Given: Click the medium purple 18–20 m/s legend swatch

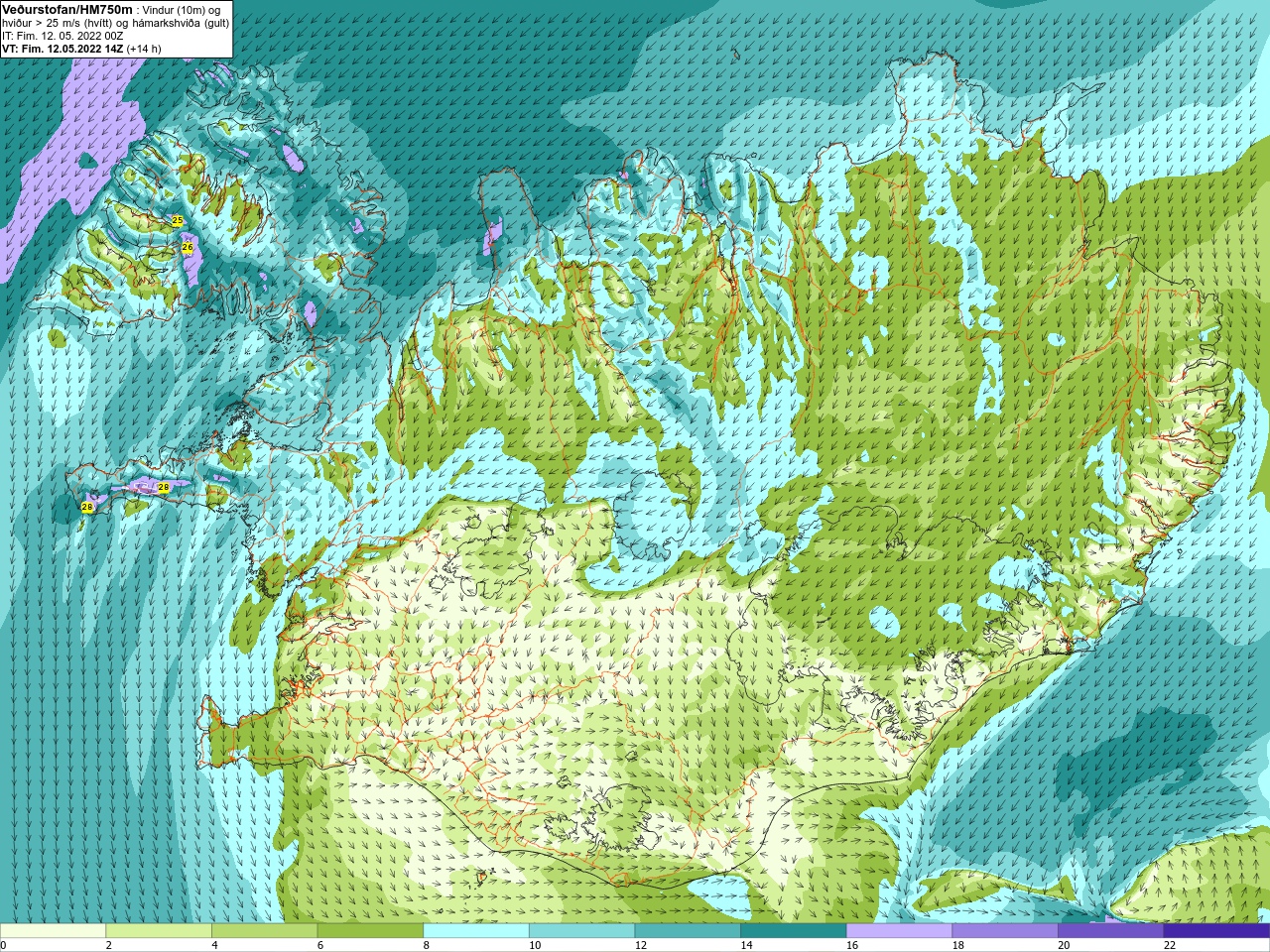Looking at the screenshot, I should pos(1005,931).
